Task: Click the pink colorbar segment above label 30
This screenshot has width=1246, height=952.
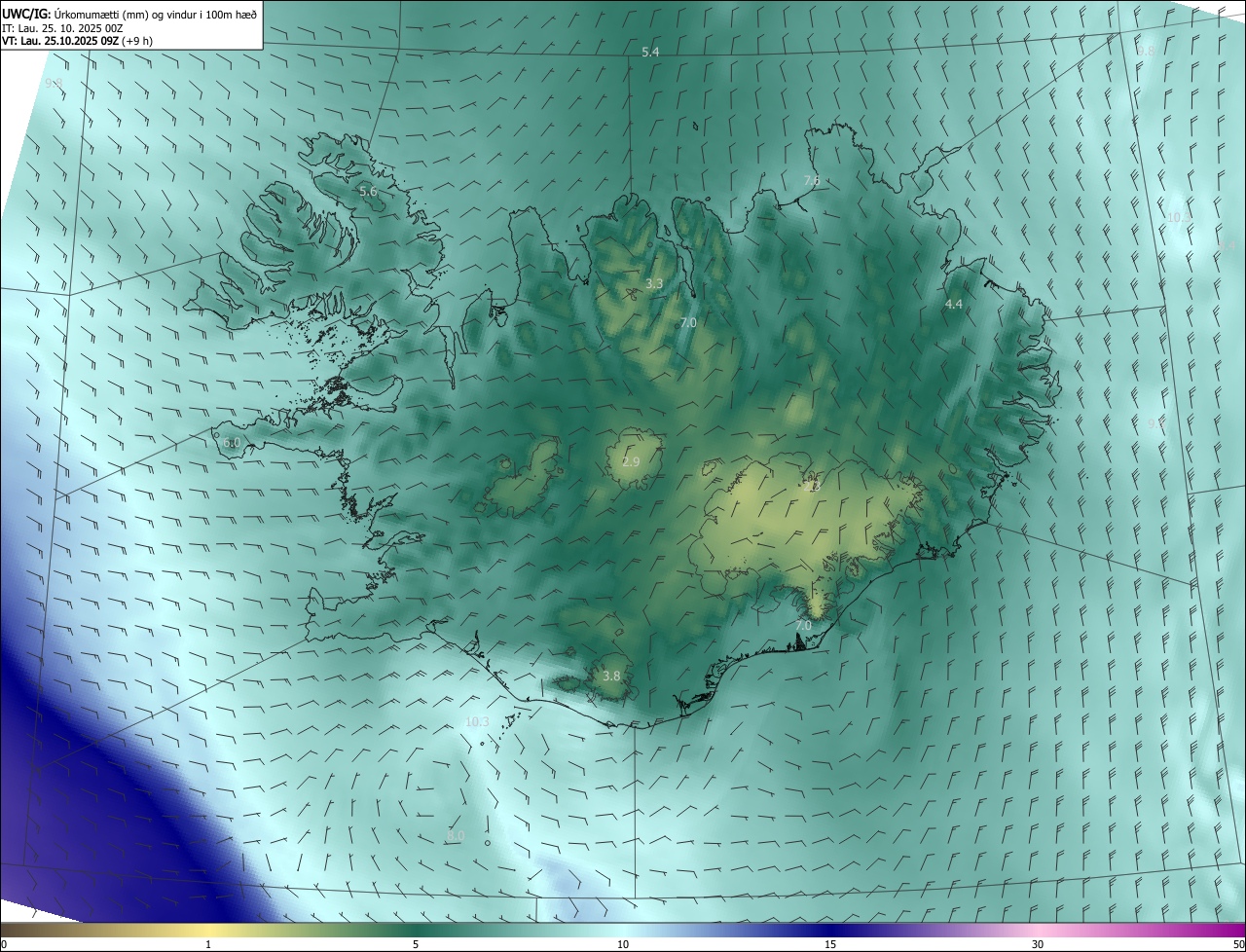Action: coord(1038,930)
